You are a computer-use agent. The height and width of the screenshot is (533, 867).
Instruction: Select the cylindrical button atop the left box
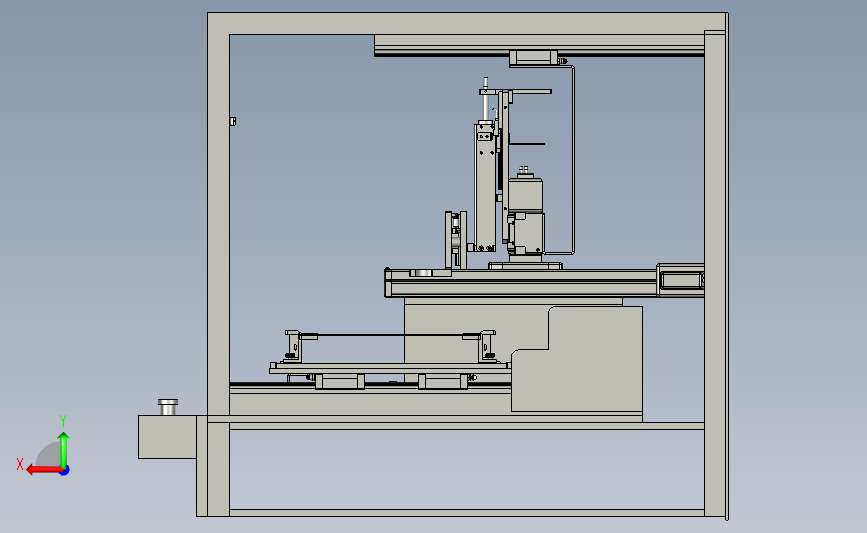click(x=168, y=407)
